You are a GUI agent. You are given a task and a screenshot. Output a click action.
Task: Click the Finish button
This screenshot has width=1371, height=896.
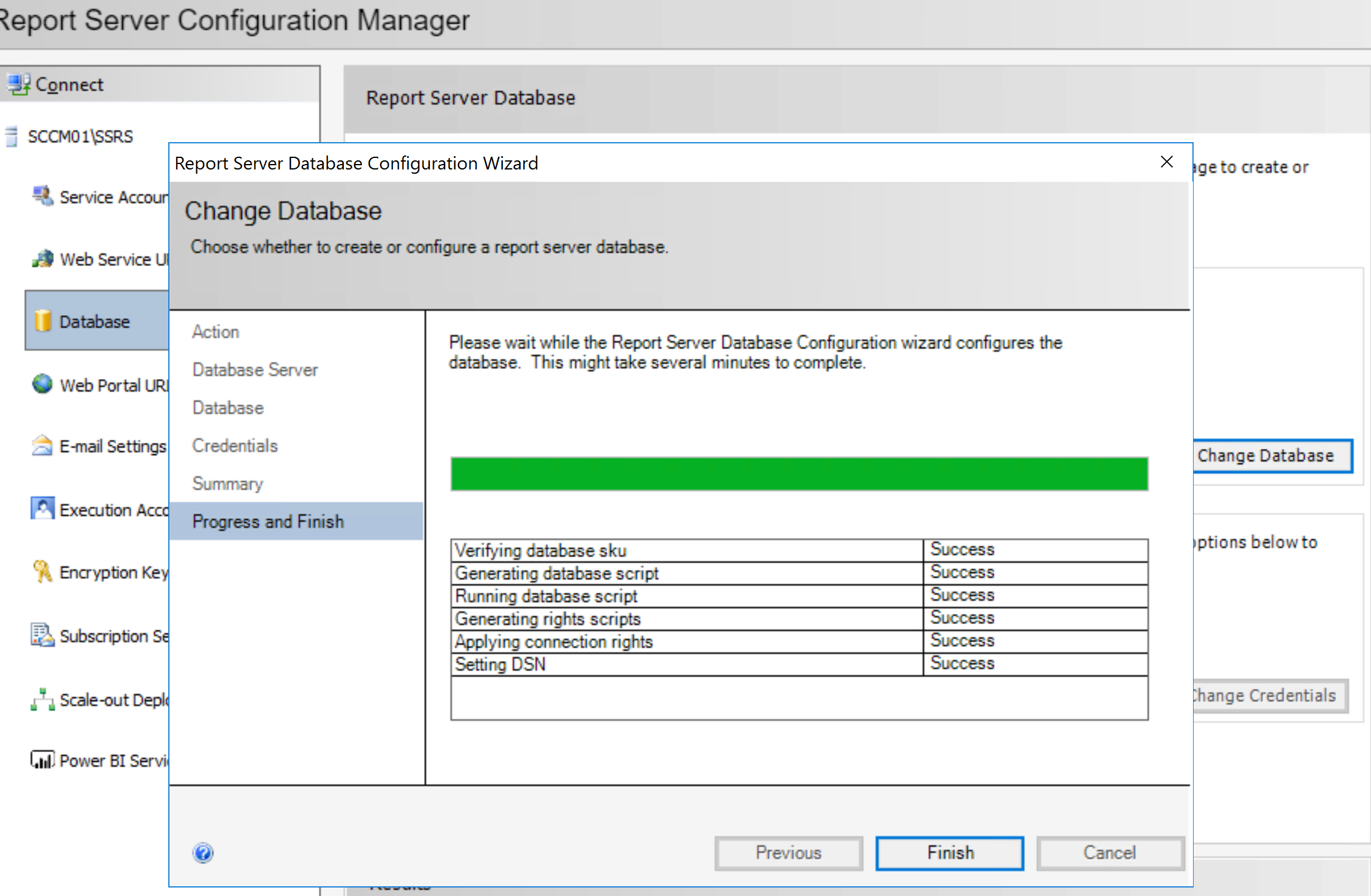click(x=949, y=852)
